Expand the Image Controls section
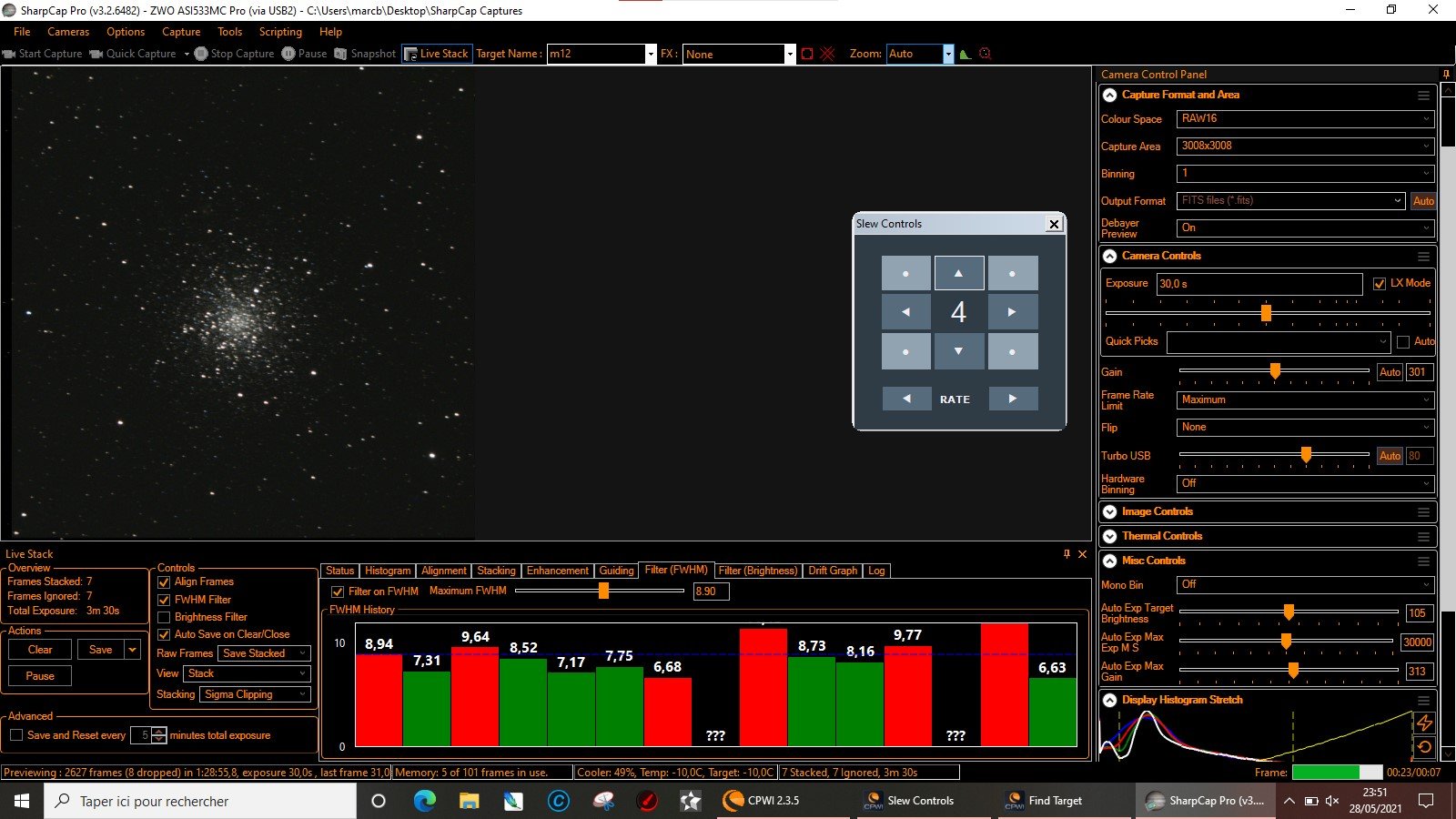Image resolution: width=1456 pixels, height=819 pixels. click(1109, 512)
